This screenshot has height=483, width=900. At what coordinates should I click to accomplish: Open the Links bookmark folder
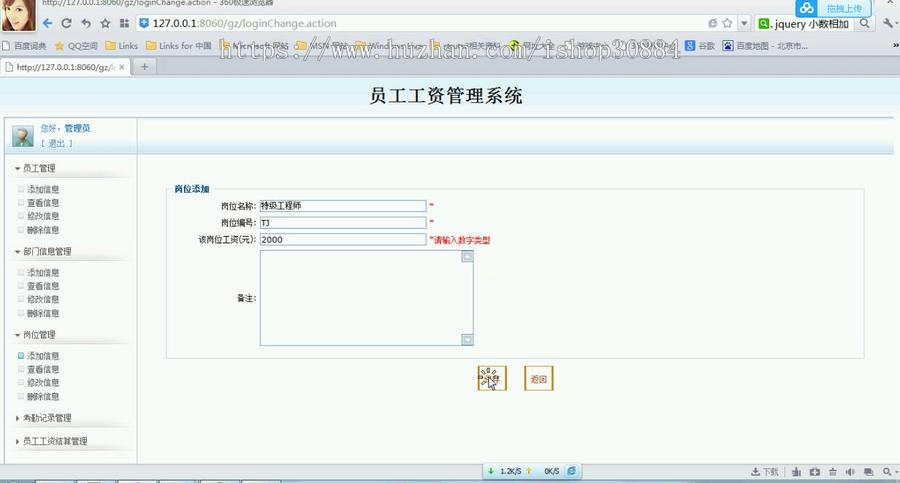(122, 46)
